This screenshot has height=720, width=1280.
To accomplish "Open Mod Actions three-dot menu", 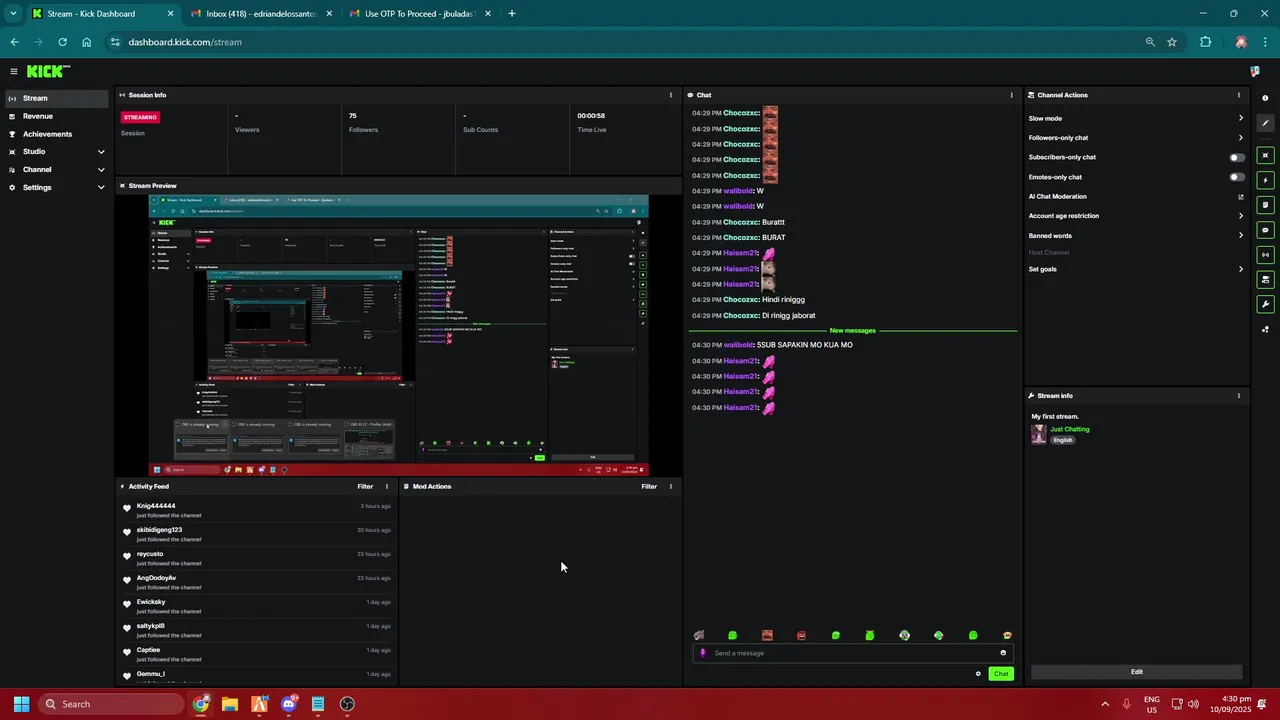I will (x=671, y=487).
